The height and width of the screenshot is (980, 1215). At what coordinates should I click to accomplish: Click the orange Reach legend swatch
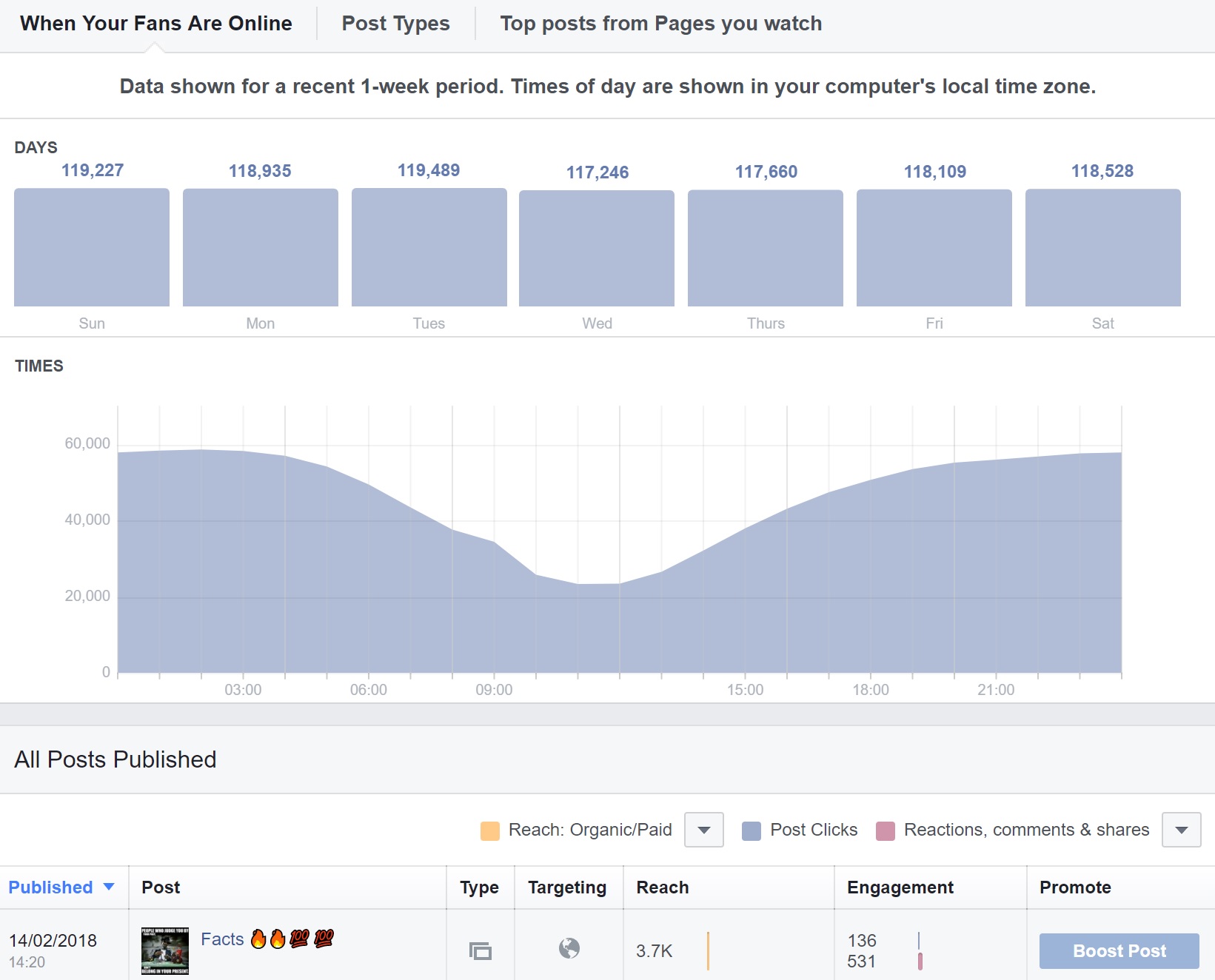490,830
